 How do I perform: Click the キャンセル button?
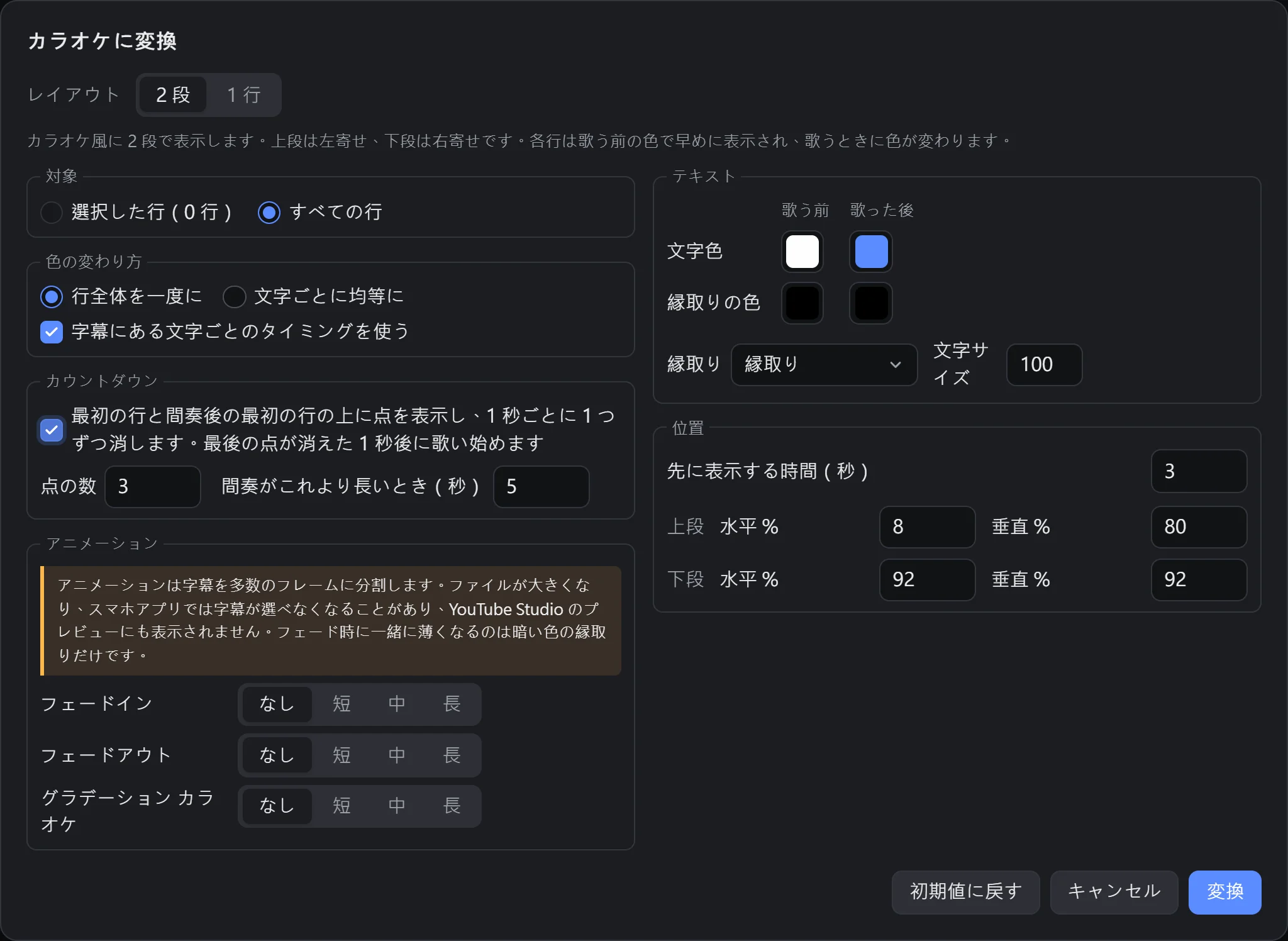pos(1114,892)
